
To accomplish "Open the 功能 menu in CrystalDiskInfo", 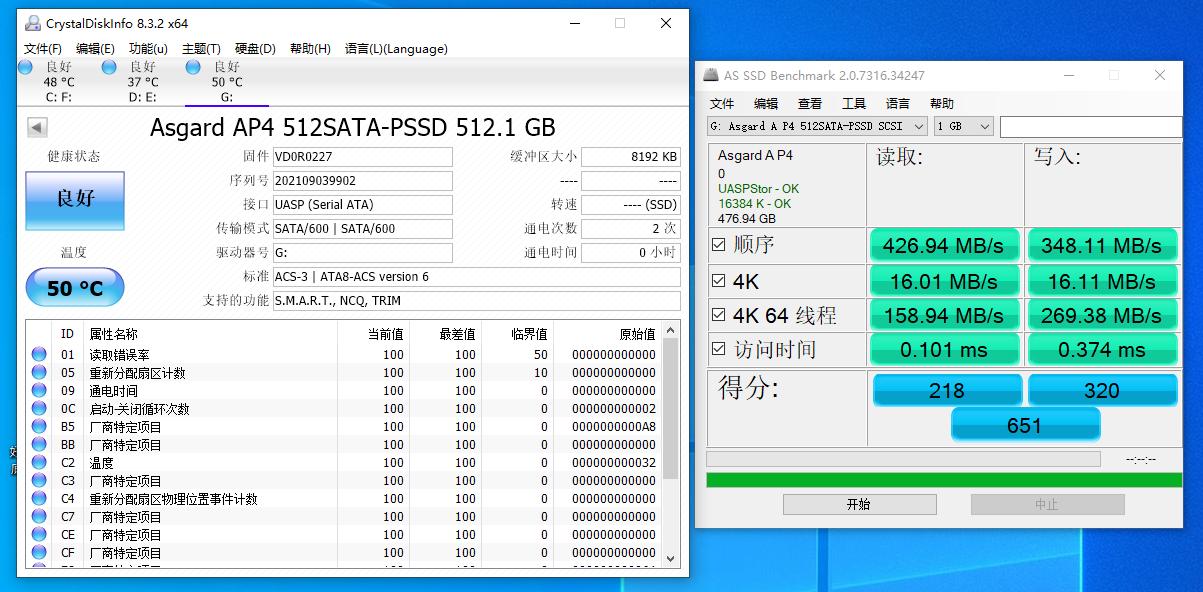I will [147, 48].
